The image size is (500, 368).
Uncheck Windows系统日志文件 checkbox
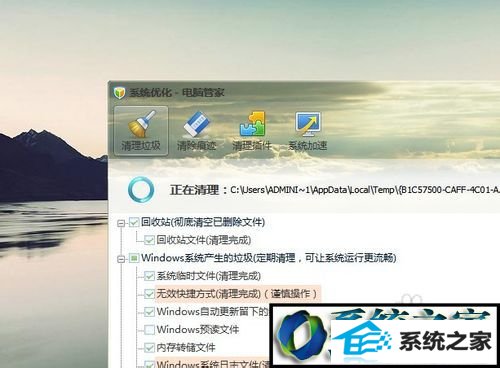coord(149,364)
